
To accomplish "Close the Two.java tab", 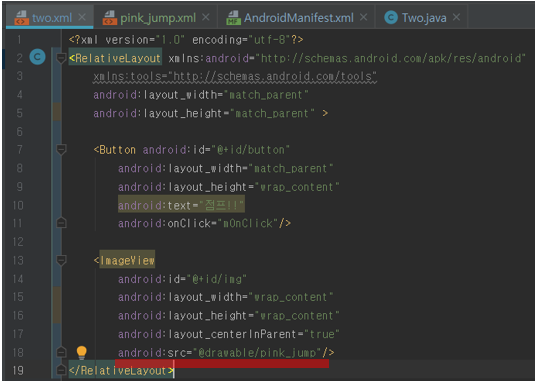I will click(456, 17).
